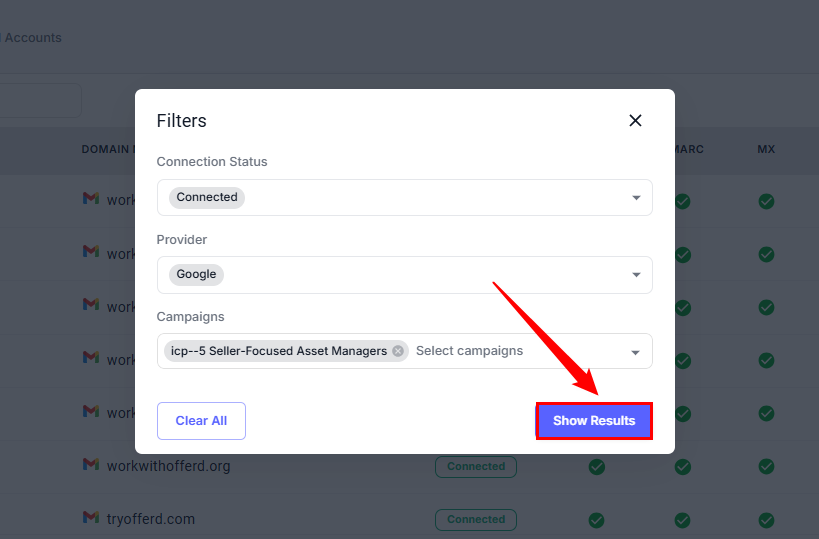Click first green checkmark in tryofferd.com row
Image resolution: width=819 pixels, height=539 pixels.
coord(597,520)
